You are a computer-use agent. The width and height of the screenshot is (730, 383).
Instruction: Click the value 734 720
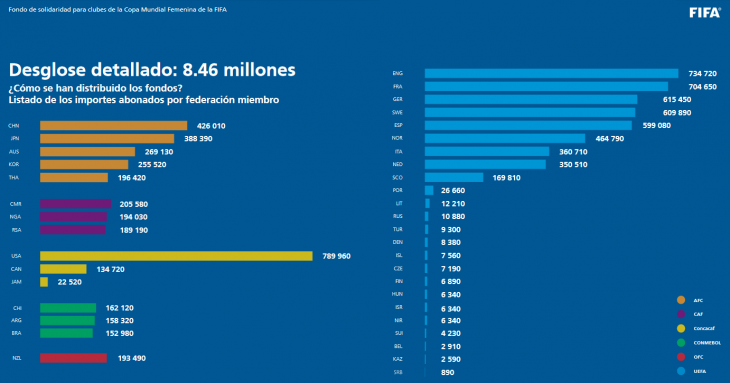coord(703,74)
